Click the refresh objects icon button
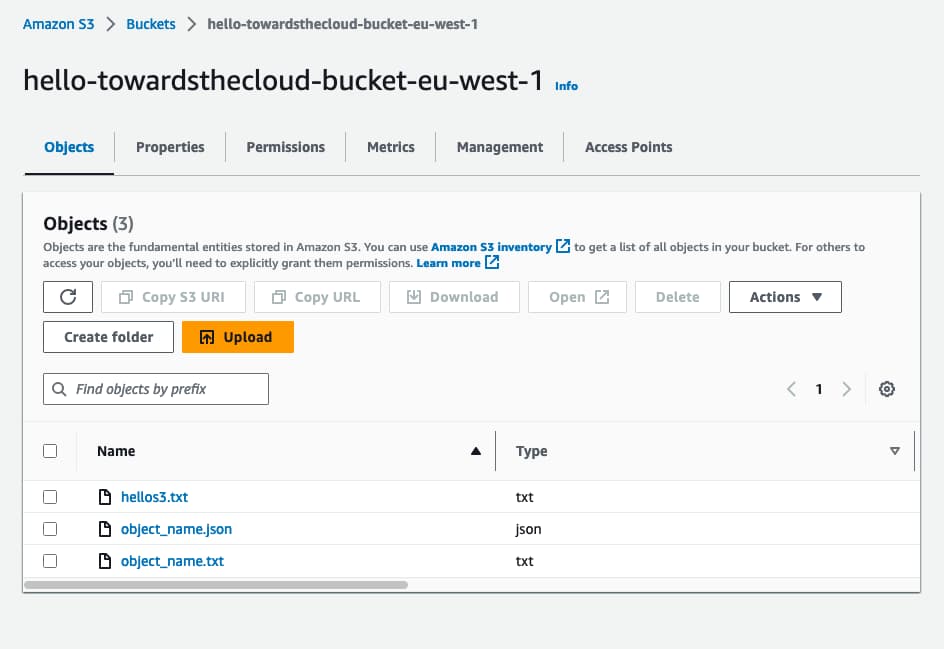The width and height of the screenshot is (944, 649). click(68, 297)
